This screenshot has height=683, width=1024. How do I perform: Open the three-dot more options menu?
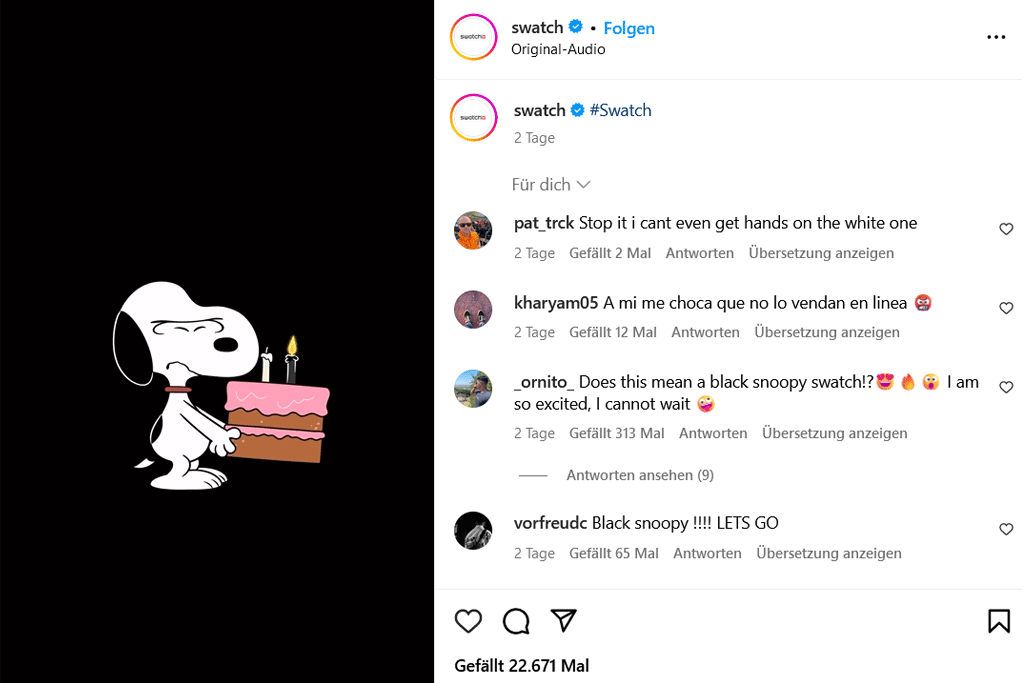996,37
